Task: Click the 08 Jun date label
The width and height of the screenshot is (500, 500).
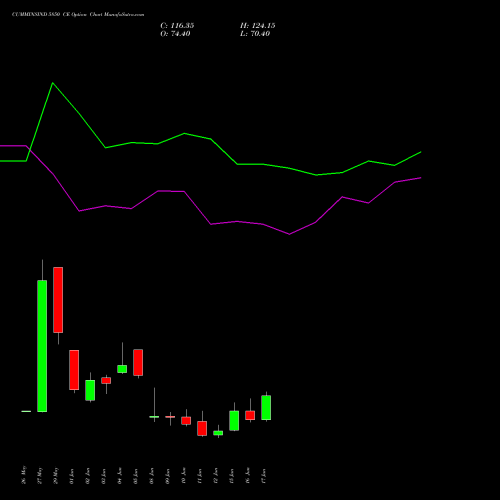Action: [x=152, y=476]
